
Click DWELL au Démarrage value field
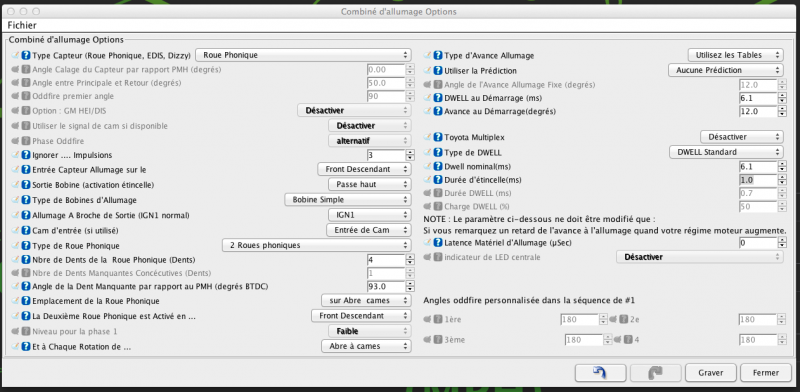click(758, 98)
